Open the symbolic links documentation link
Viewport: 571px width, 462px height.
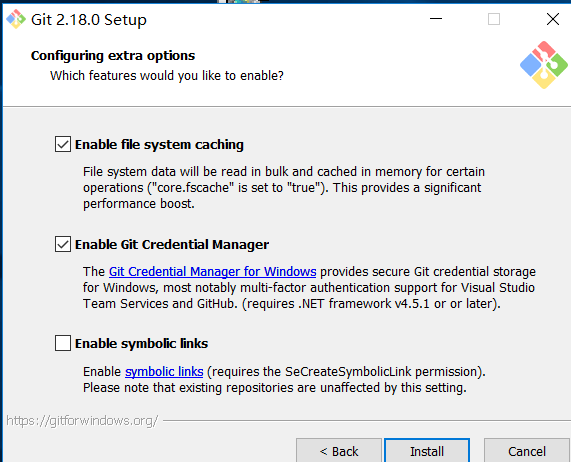click(164, 371)
